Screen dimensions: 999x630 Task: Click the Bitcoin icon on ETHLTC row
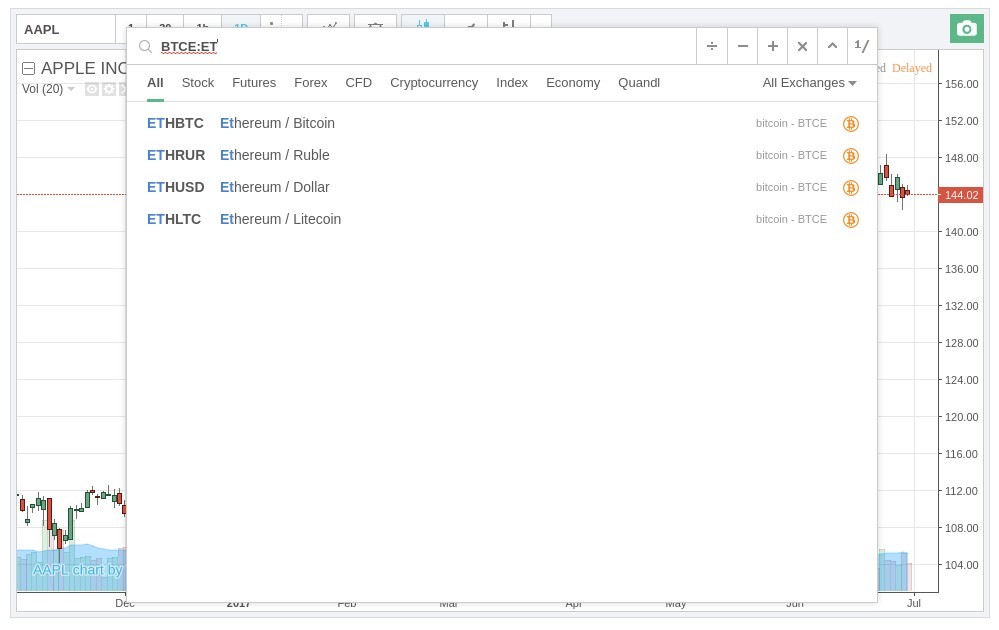[851, 219]
